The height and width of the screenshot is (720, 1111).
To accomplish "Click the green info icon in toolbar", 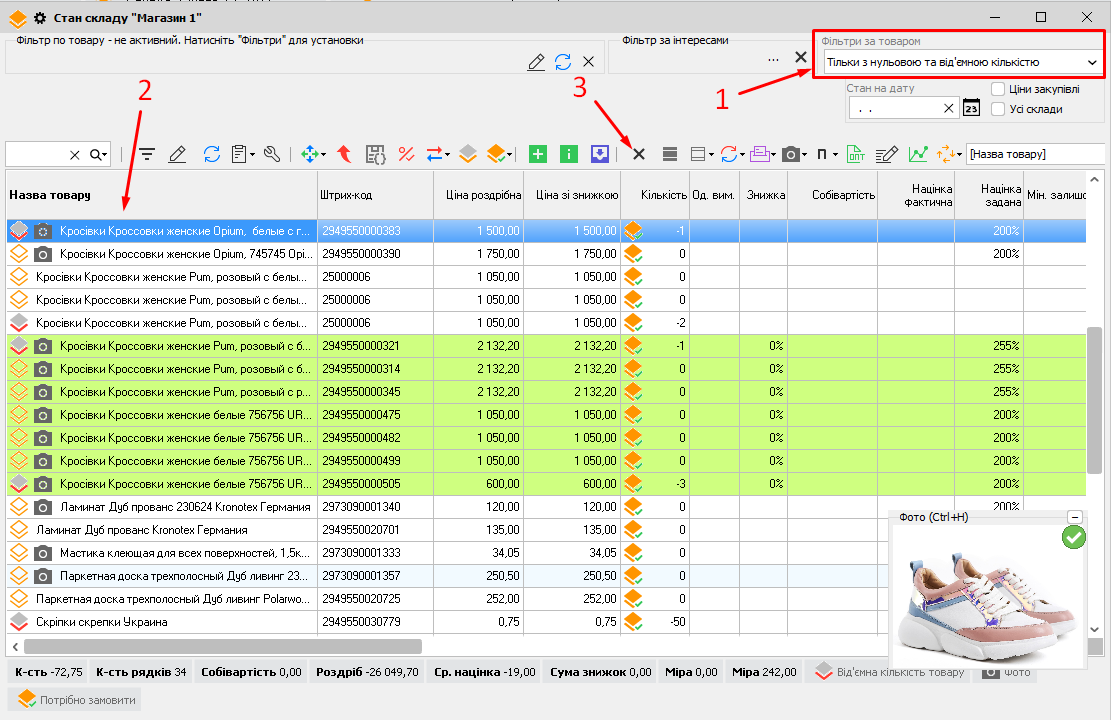I will coord(569,154).
